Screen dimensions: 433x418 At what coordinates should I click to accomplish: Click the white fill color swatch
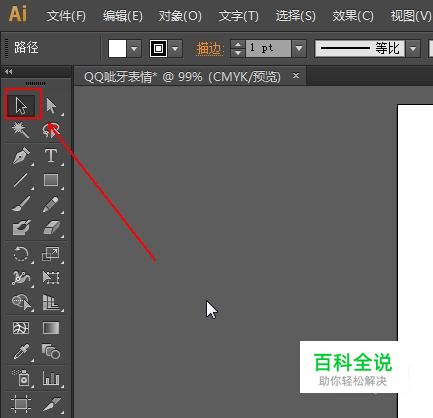click(x=117, y=49)
